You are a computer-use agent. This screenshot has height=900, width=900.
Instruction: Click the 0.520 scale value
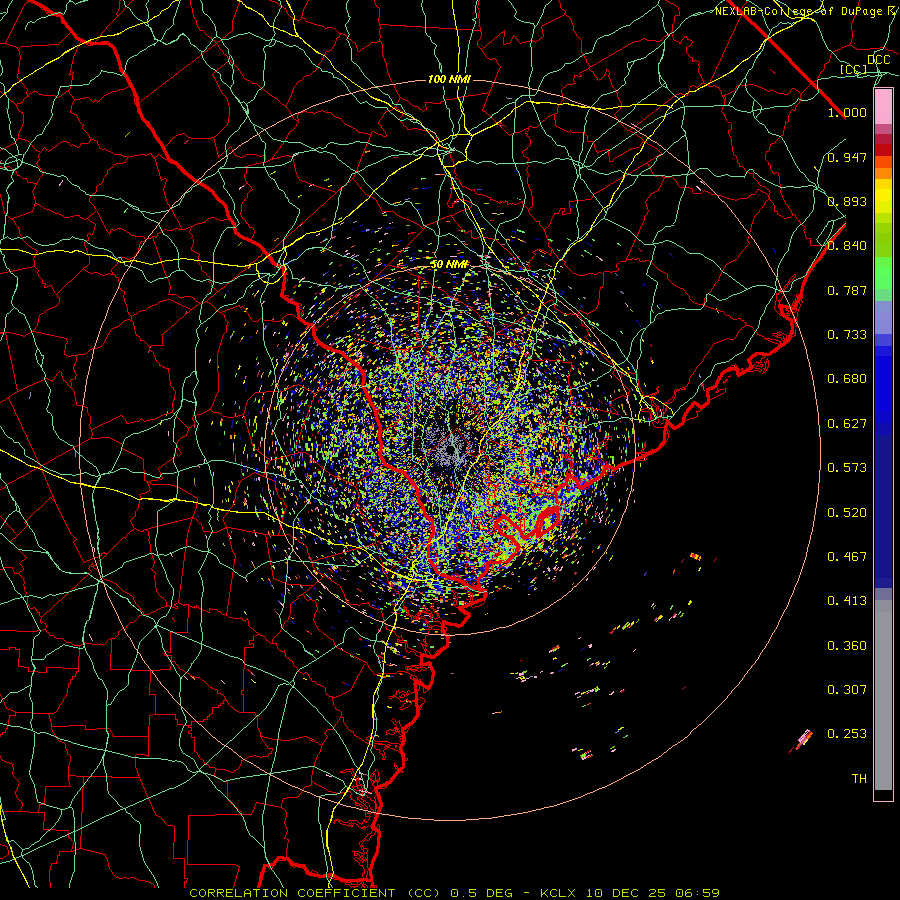point(847,513)
